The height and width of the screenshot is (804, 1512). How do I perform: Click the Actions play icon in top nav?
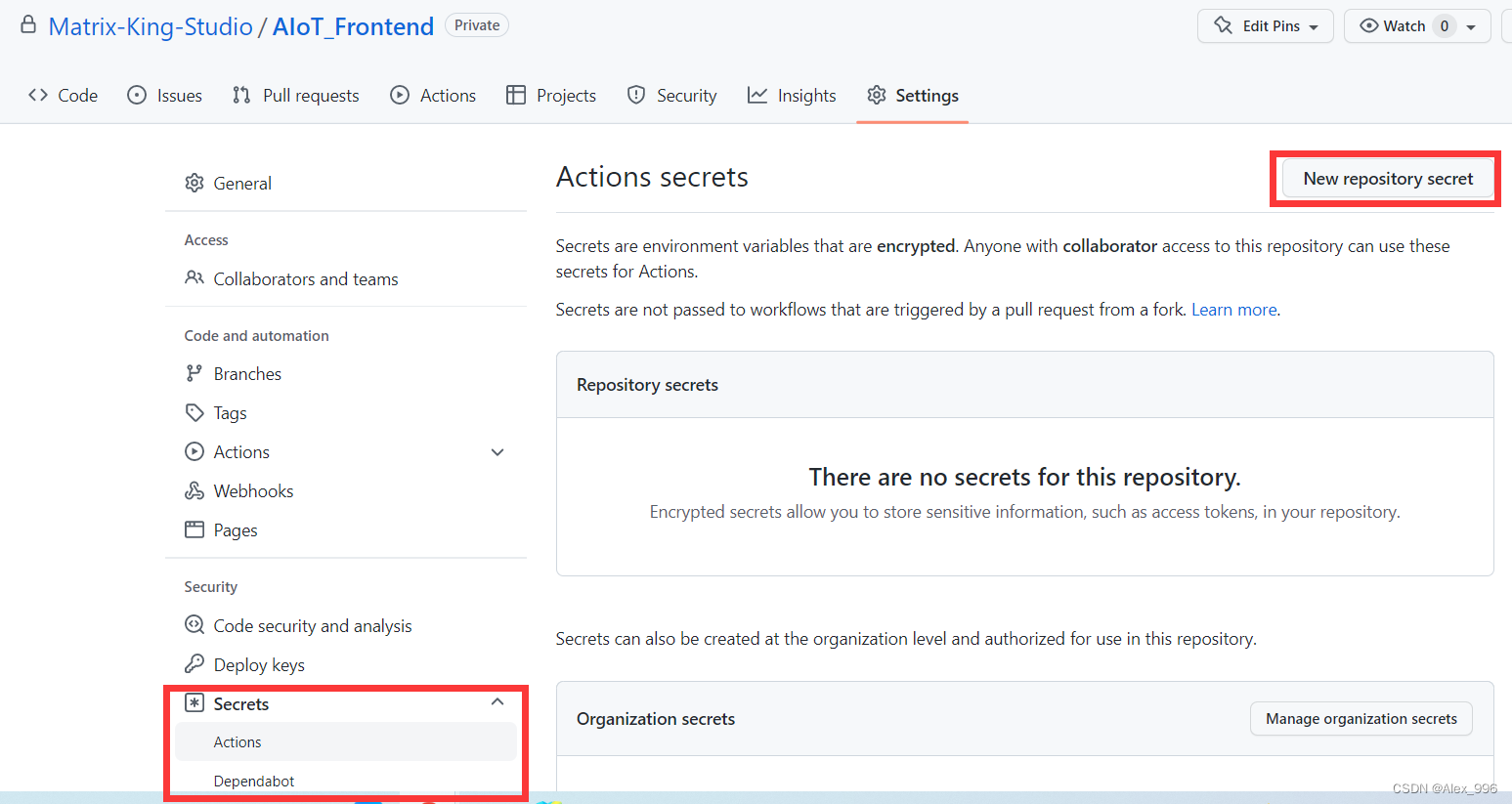pyautogui.click(x=400, y=95)
